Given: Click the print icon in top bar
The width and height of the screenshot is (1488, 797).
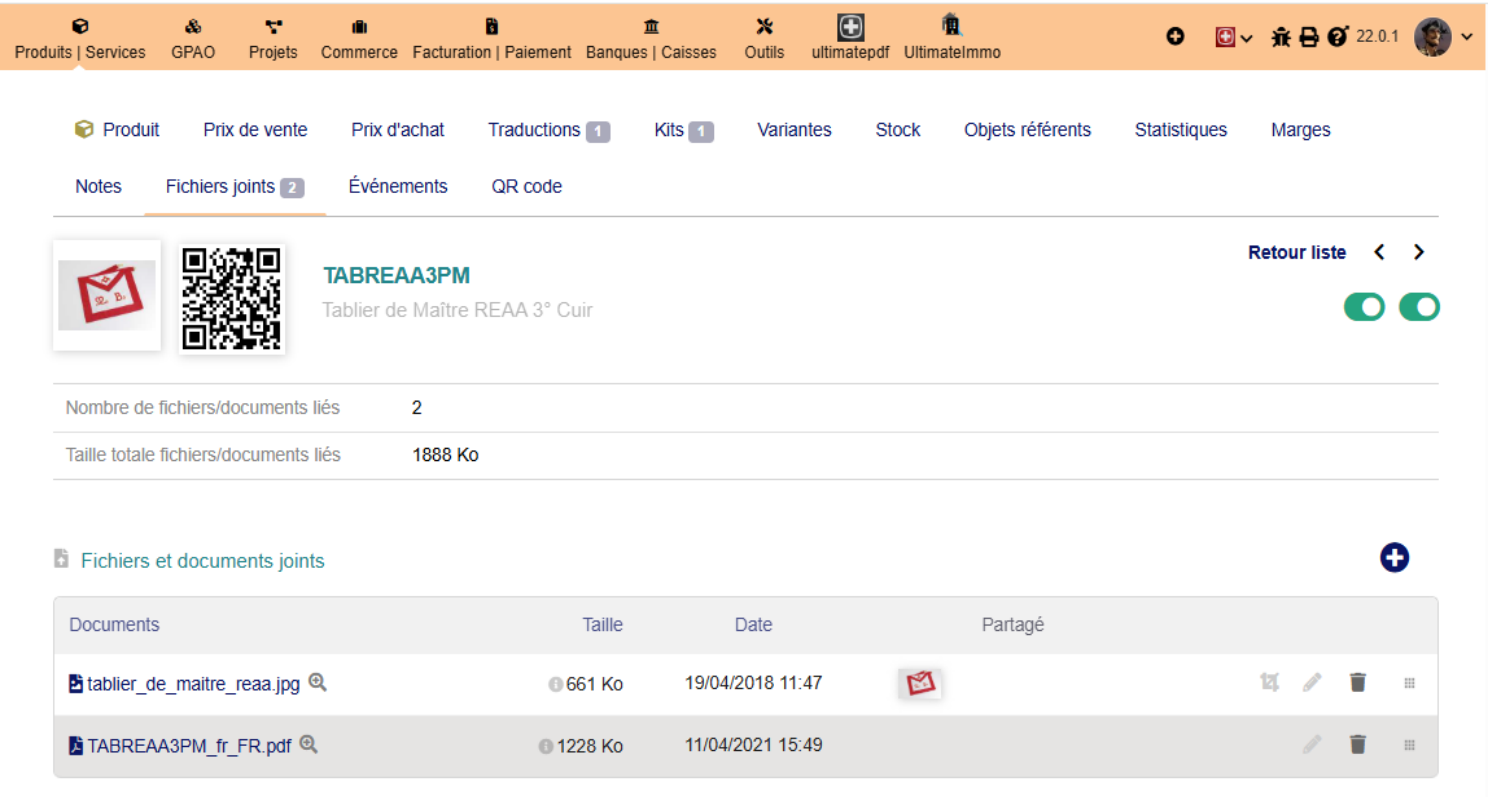Looking at the screenshot, I should coord(1308,37).
